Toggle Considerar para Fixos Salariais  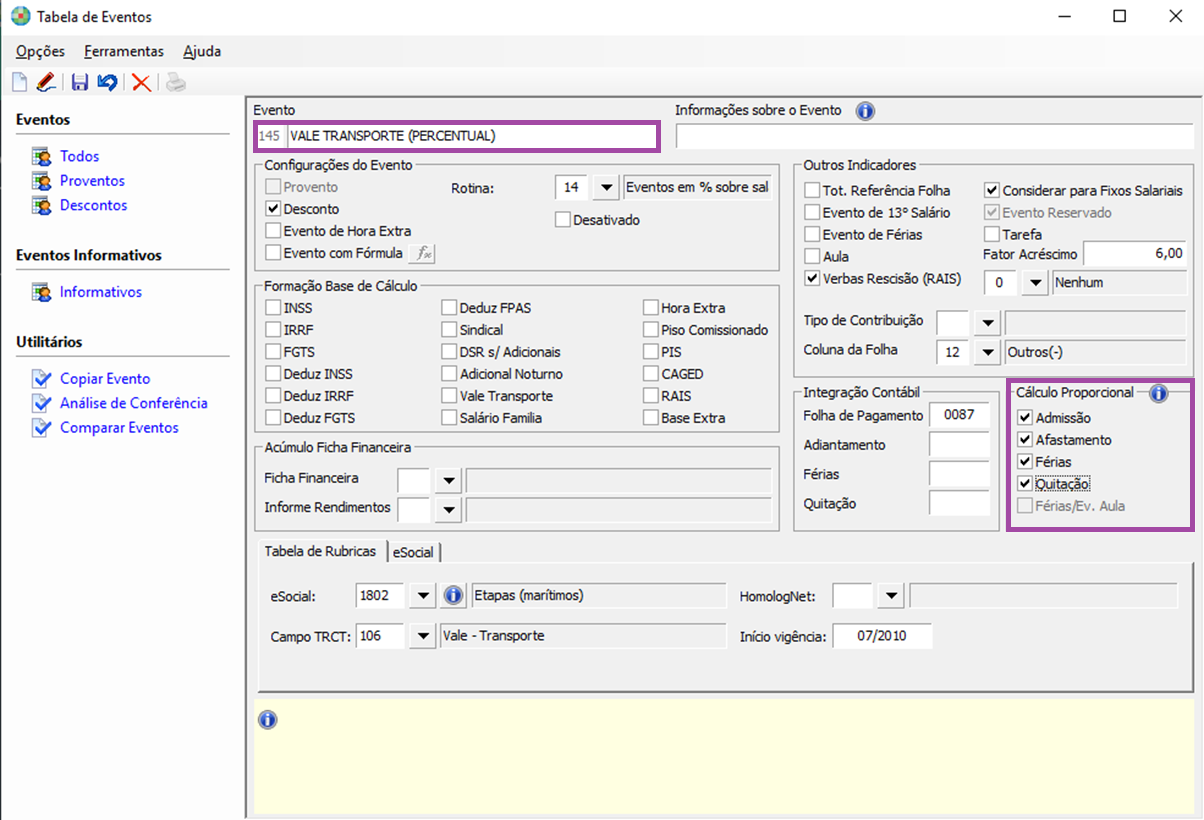pos(992,190)
